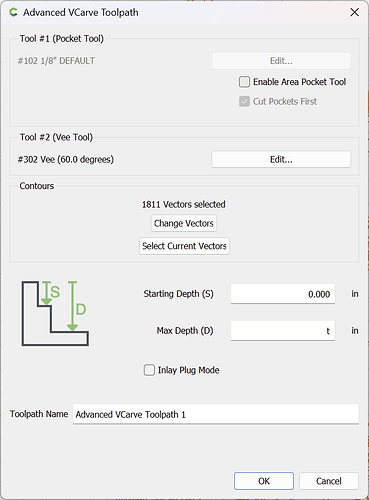369x500 pixels.
Task: Close the Advanced VCarve Toolpath dialog
Action: pos(354,13)
